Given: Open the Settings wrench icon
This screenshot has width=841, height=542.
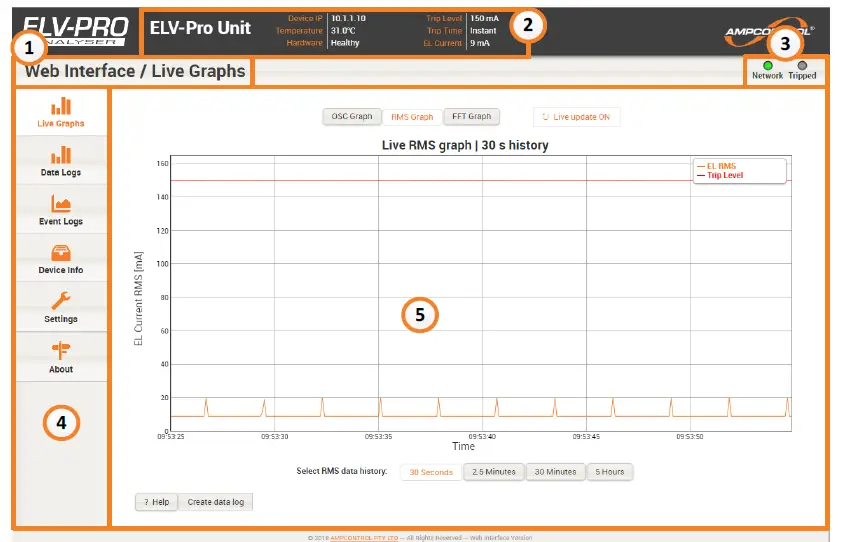Looking at the screenshot, I should pos(61,301).
